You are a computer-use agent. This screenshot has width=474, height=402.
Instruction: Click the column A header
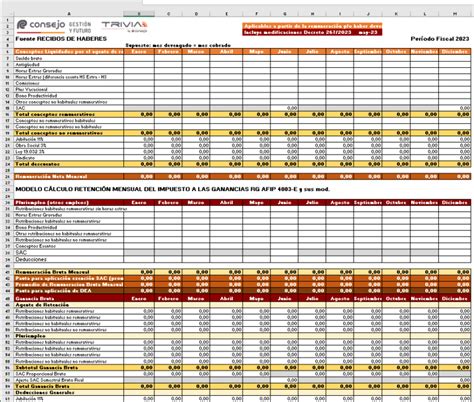[69, 14]
